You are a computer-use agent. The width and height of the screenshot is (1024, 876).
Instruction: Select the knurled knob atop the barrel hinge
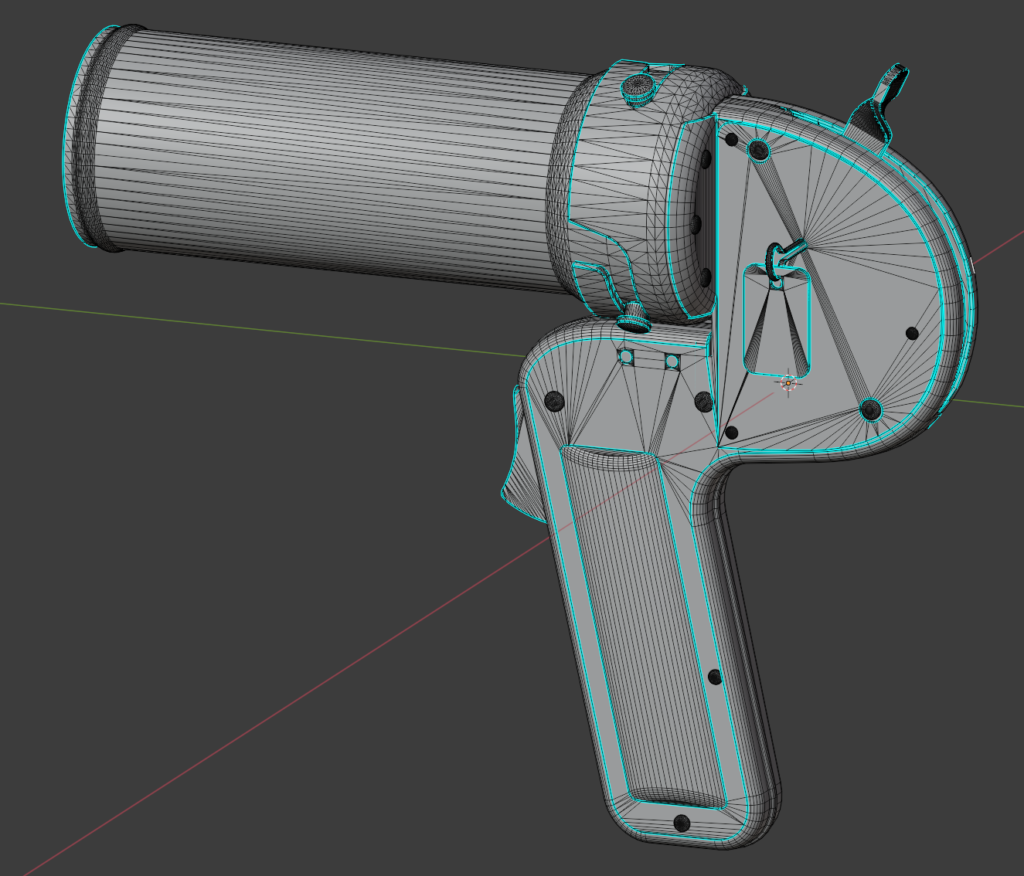click(x=640, y=90)
